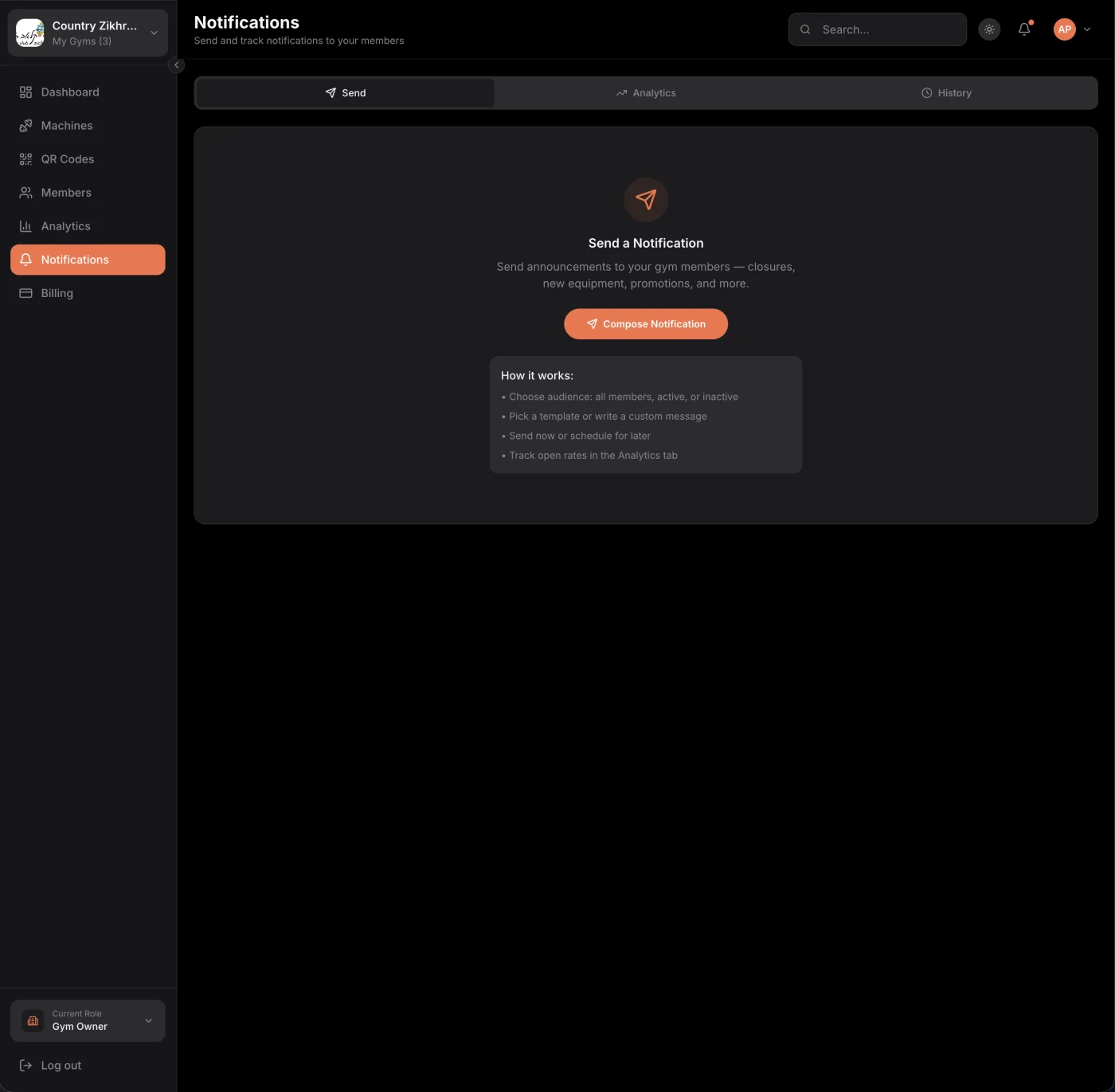1115x1092 pixels.
Task: Open sidebar Analytics page
Action: point(88,226)
